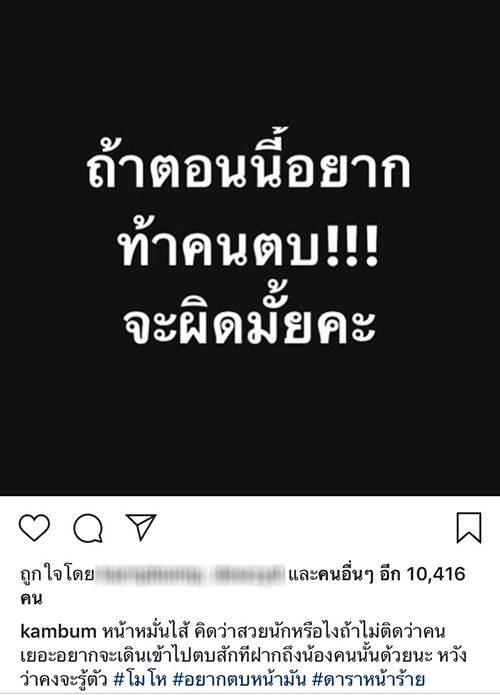Open the hashtag #อยากตบหน้ามัน
Viewport: 500px width, 695px height.
[x=239, y=679]
